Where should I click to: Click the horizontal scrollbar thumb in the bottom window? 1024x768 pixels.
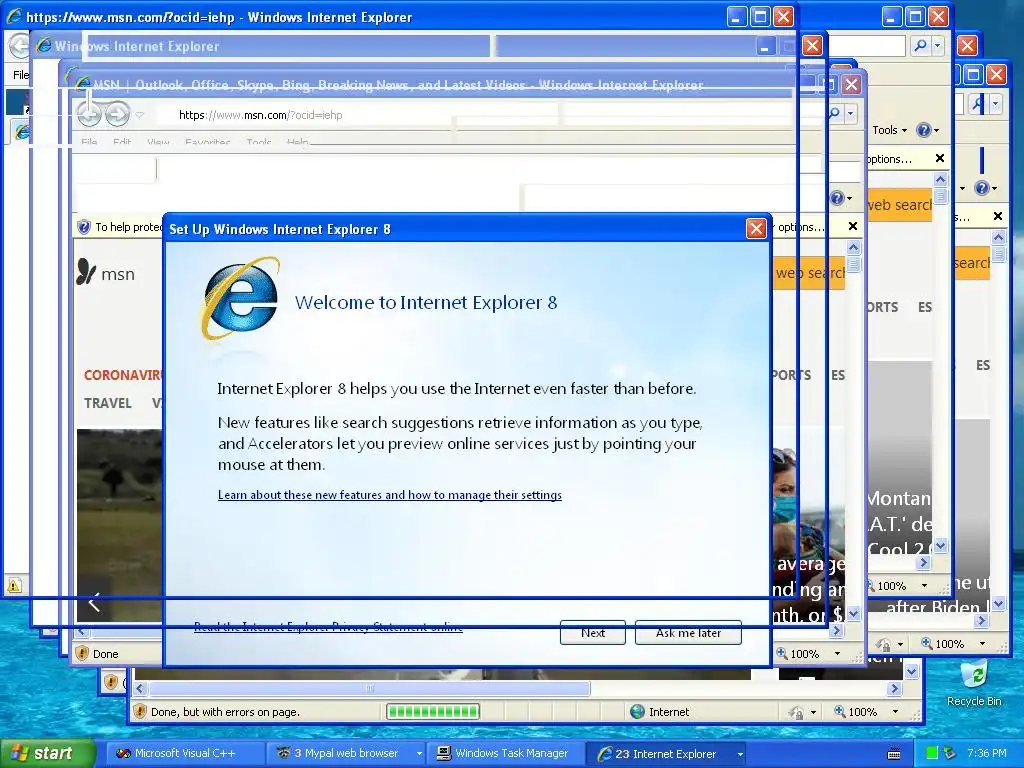click(x=370, y=688)
